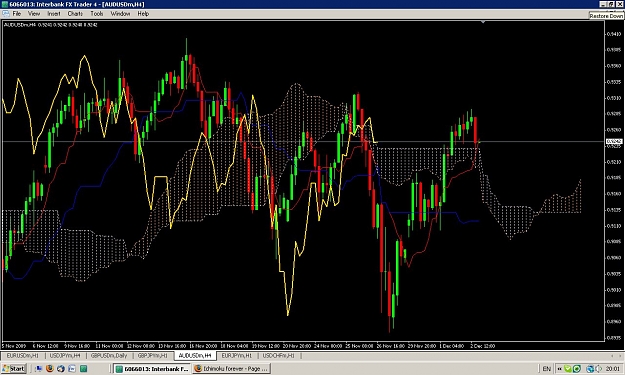
Task: Click the blue globe network tray icon
Action: point(590,369)
